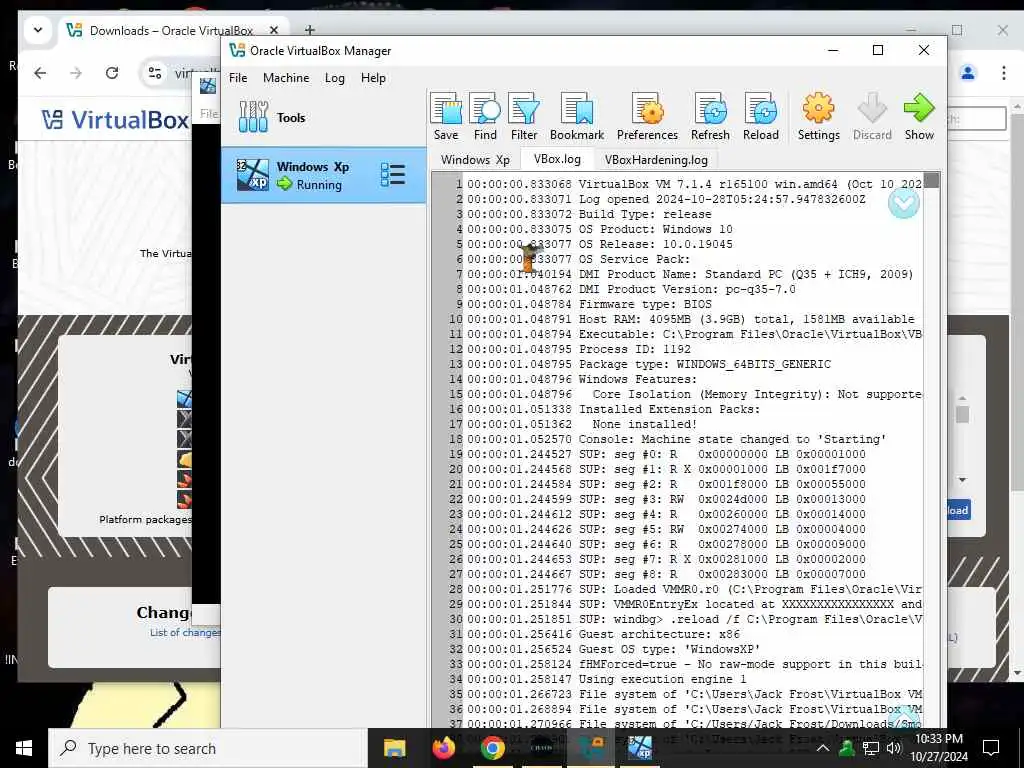Screen dimensions: 1024x768
Task: Open File Explorer from taskbar
Action: click(394, 748)
